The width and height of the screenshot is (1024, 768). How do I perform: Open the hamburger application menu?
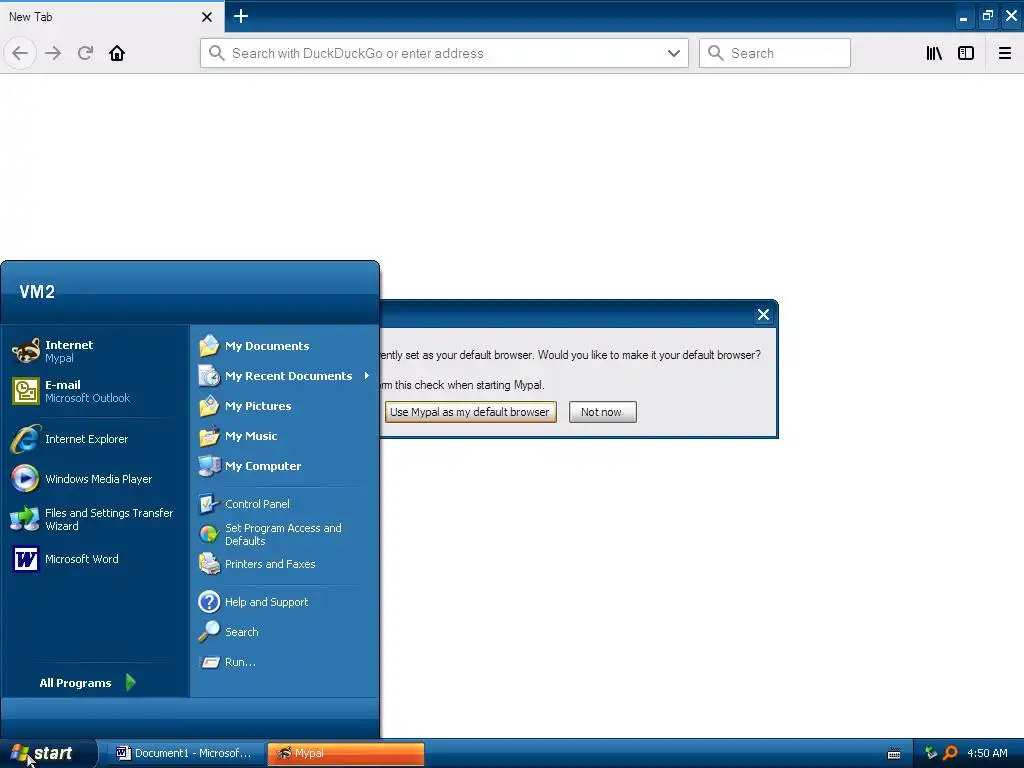click(x=1005, y=53)
